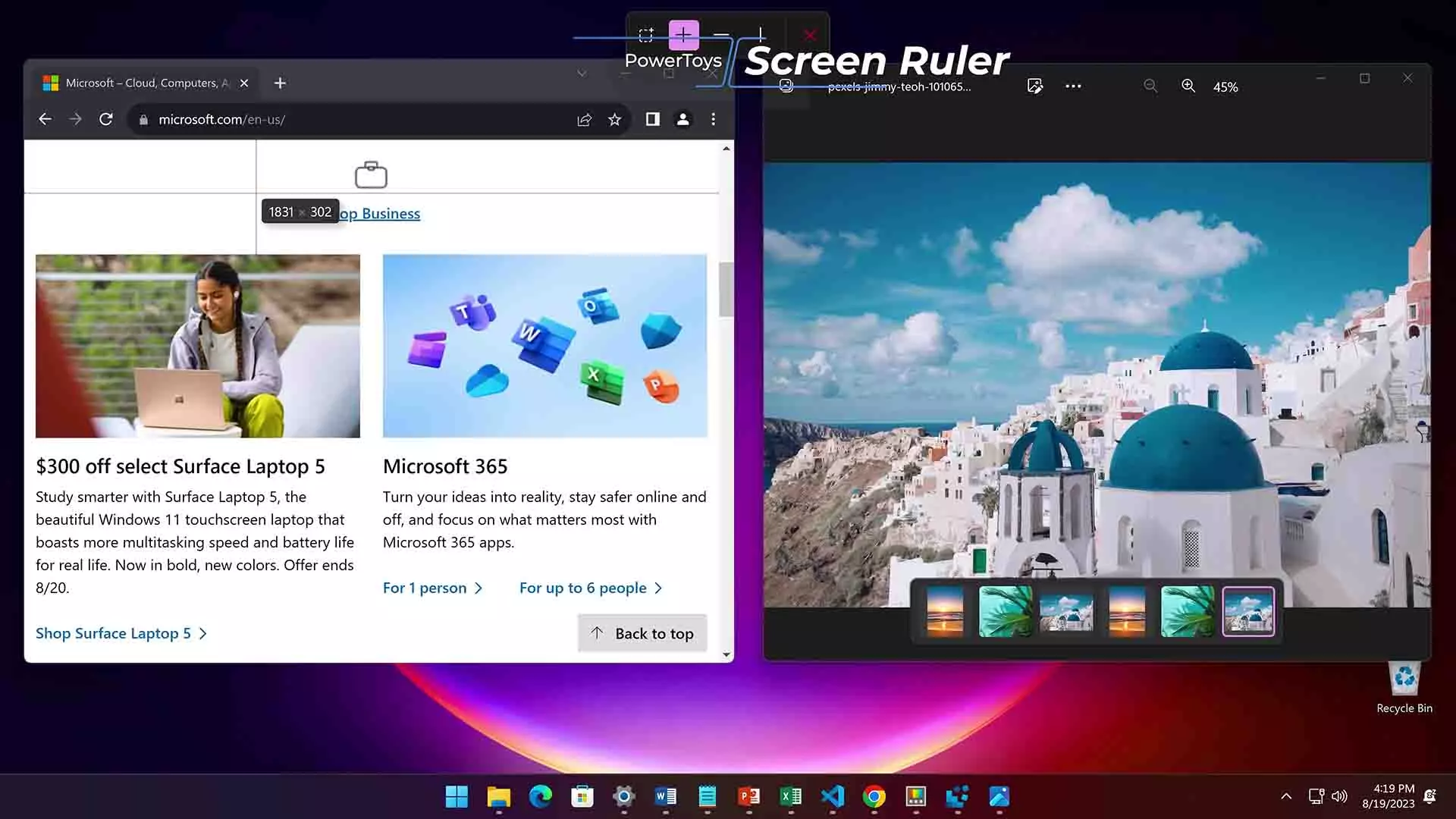Click the Chrome scrollbar down arrow
The height and width of the screenshot is (819, 1456).
click(726, 654)
